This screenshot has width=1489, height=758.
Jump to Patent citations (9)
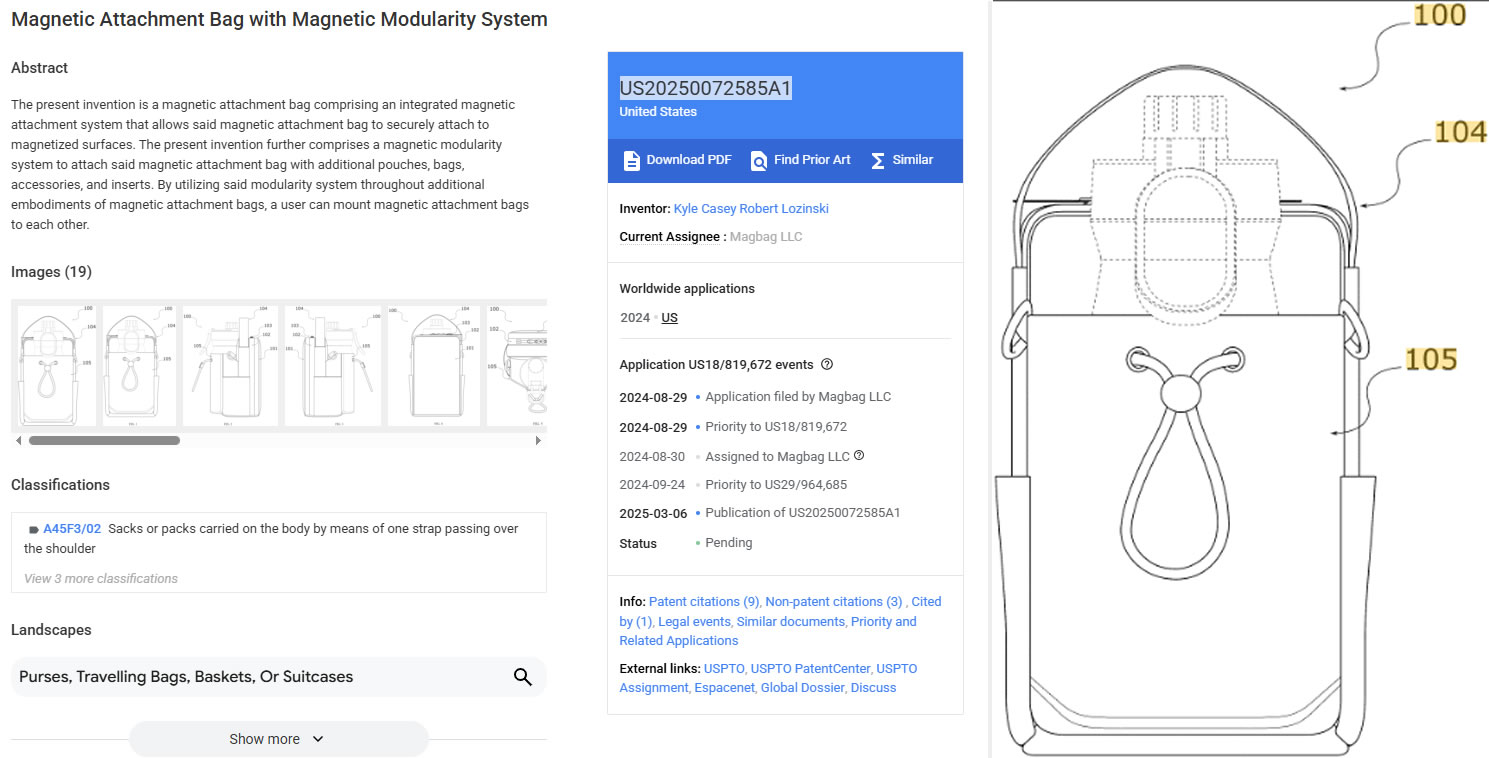[x=704, y=602]
